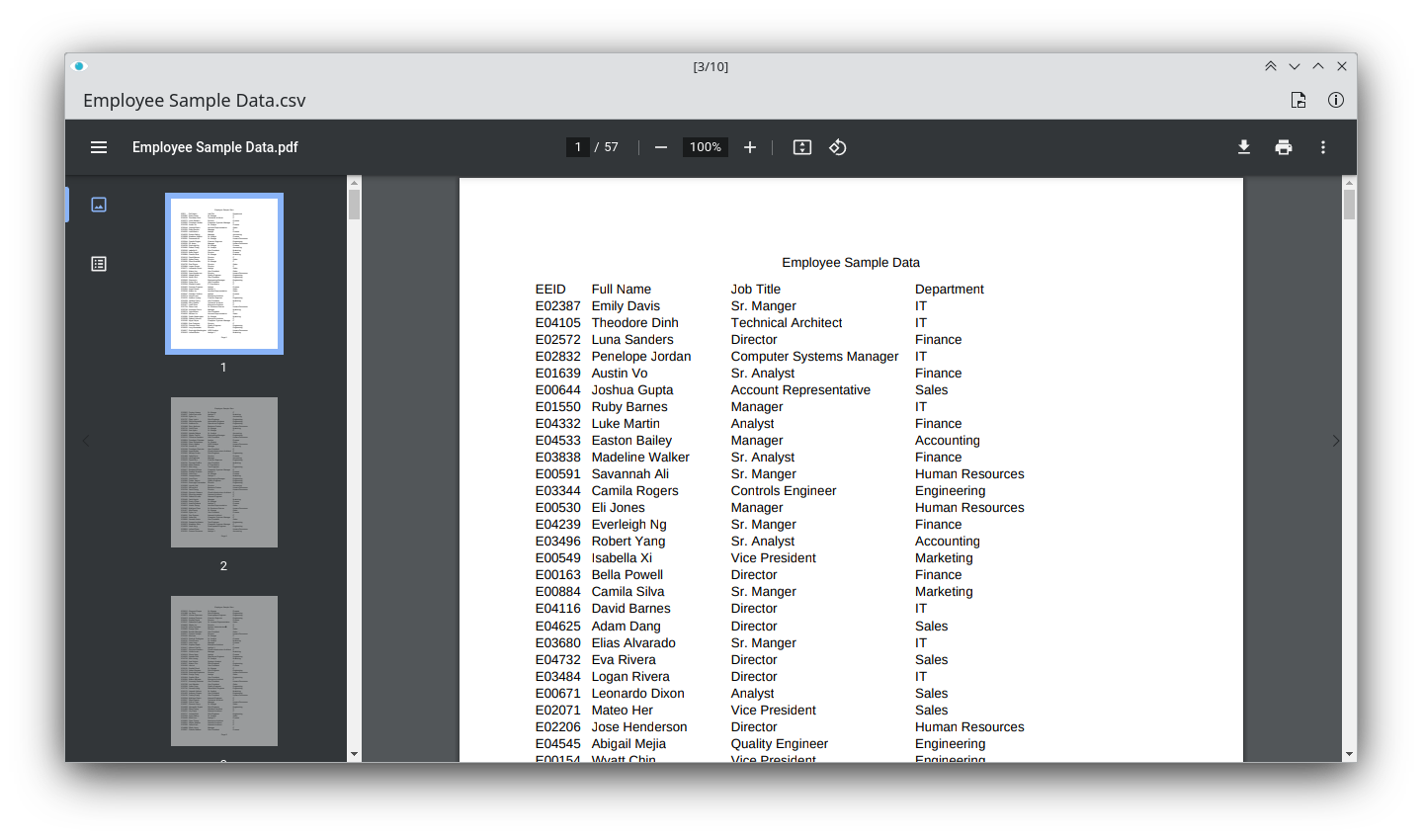Open the file information icon

click(x=1336, y=100)
